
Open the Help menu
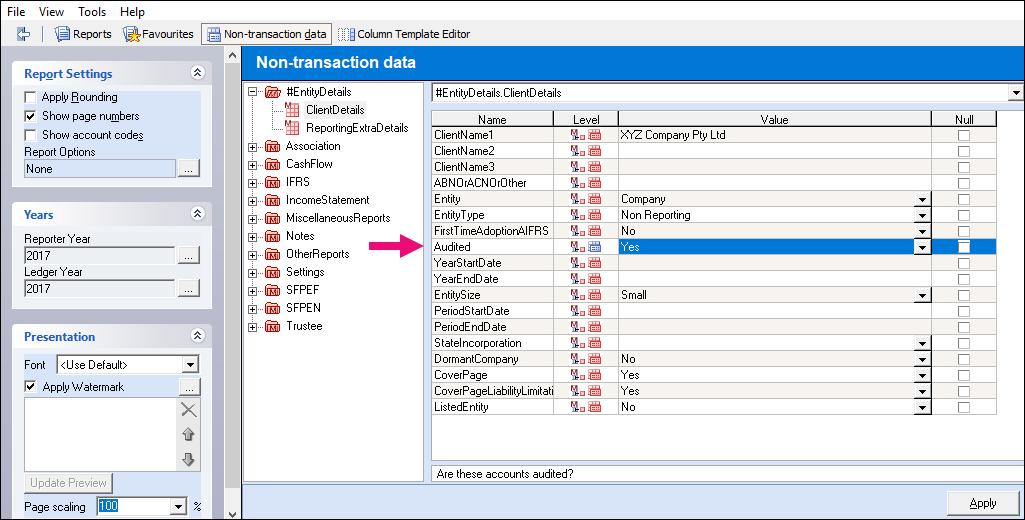[x=132, y=12]
